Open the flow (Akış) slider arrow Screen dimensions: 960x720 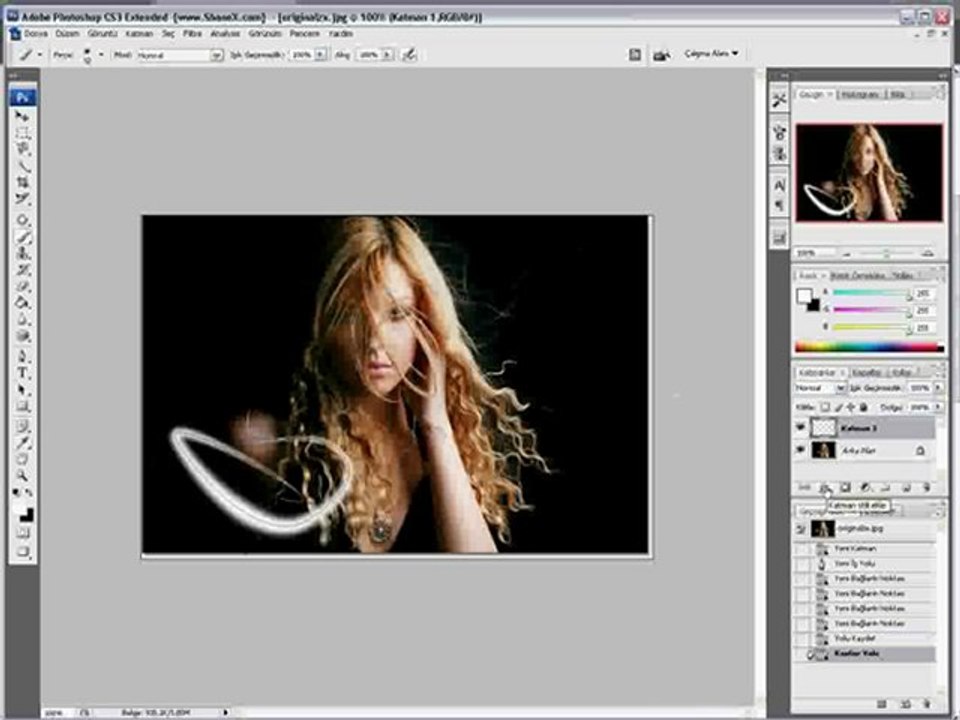click(x=387, y=55)
